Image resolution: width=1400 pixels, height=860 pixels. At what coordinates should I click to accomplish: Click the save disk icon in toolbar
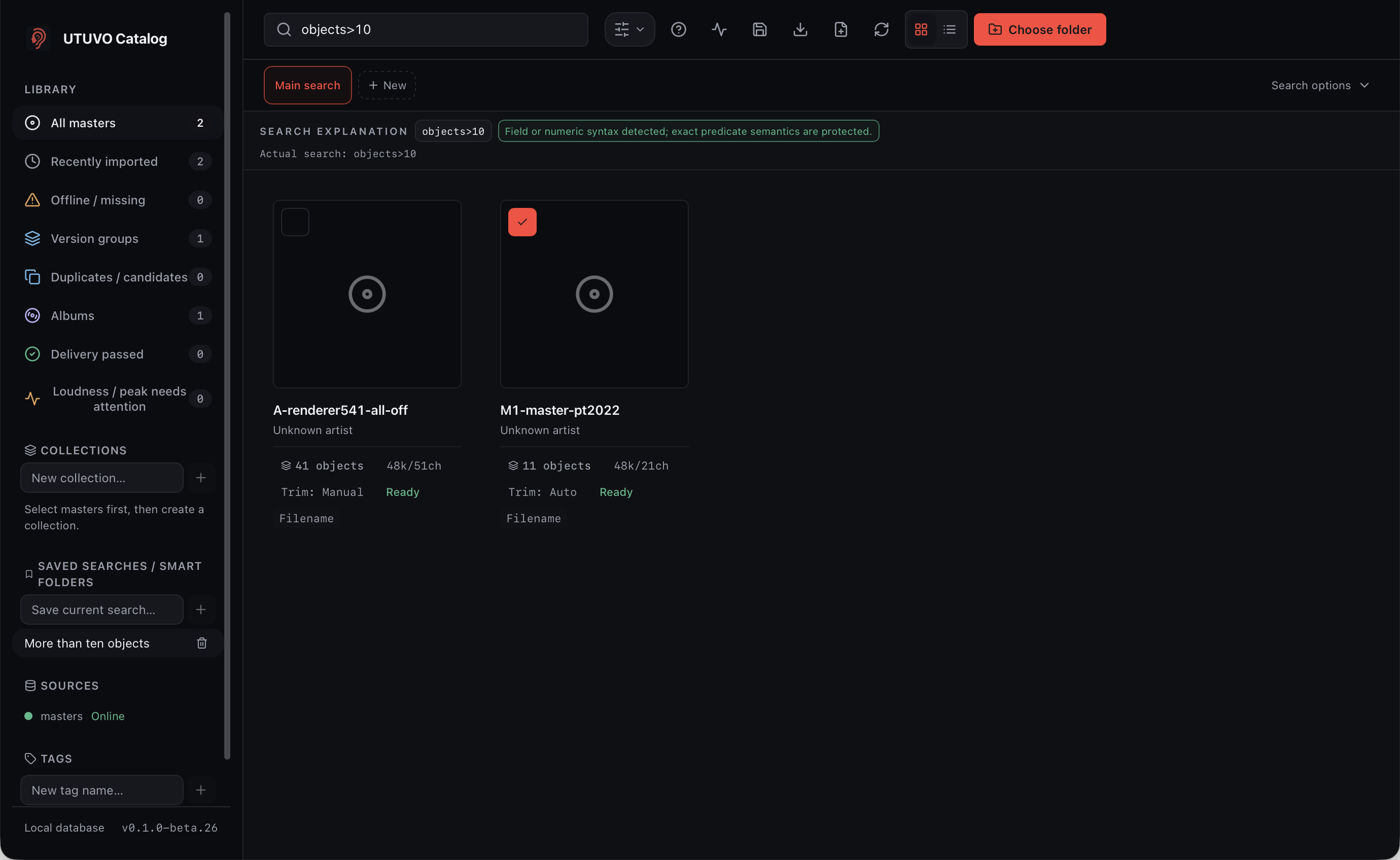click(759, 29)
